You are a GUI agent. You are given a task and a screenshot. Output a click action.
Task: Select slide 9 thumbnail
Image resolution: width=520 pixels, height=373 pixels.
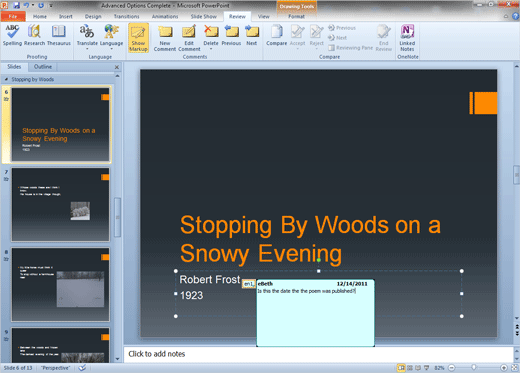point(60,345)
